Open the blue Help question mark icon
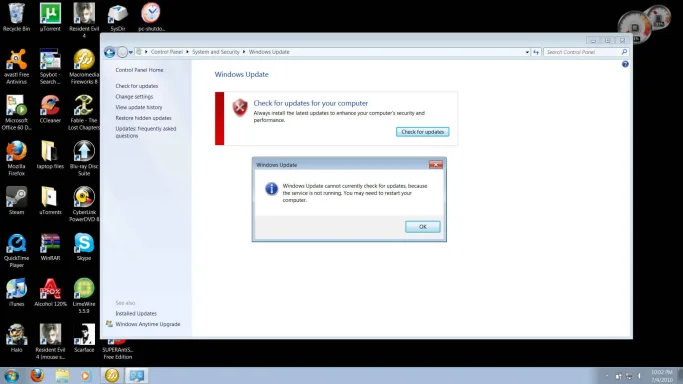 (x=625, y=64)
